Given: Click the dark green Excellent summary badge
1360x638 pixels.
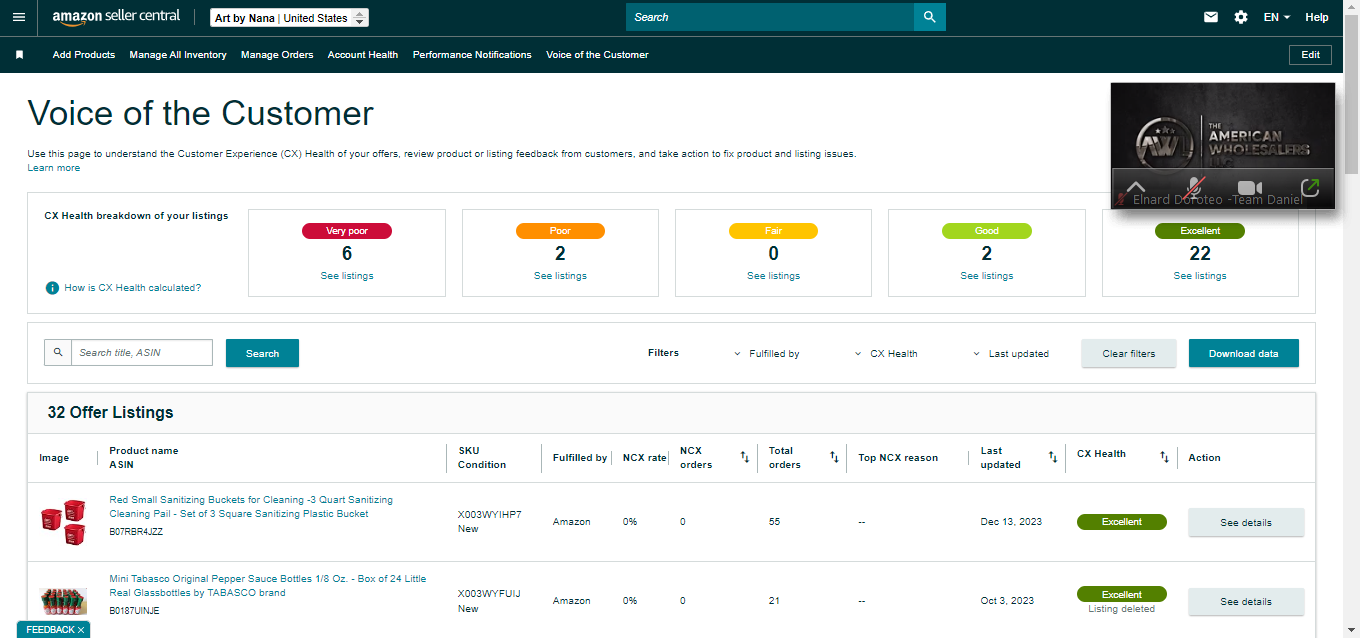Looking at the screenshot, I should (x=1200, y=231).
